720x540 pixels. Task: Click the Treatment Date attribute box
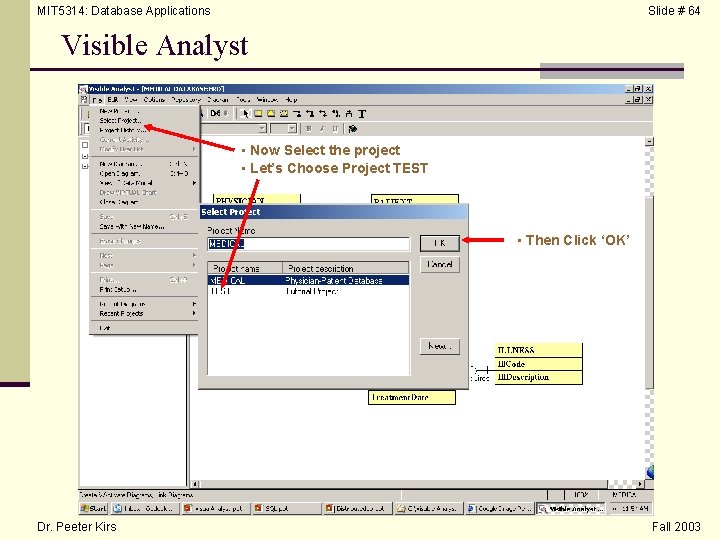click(x=412, y=398)
